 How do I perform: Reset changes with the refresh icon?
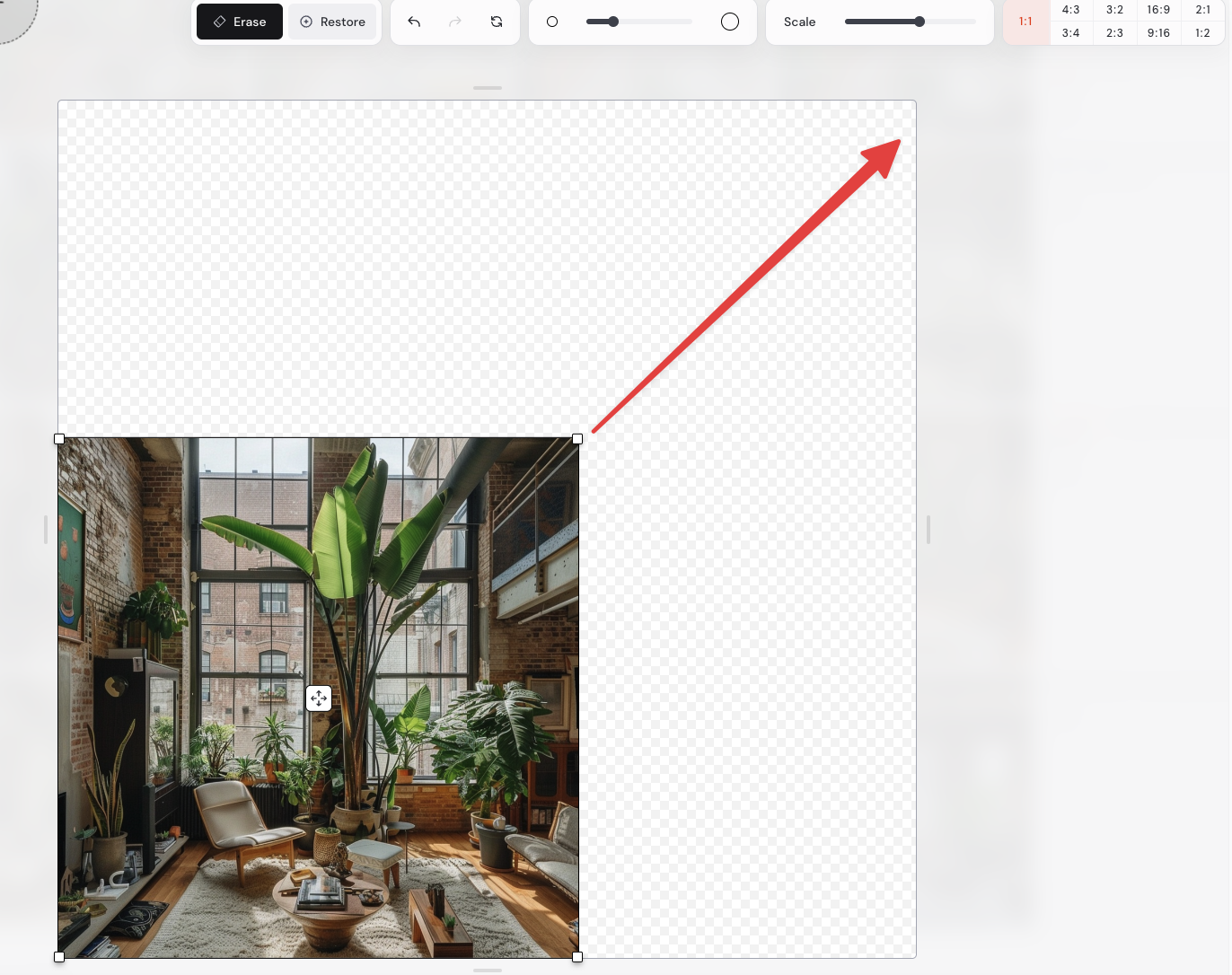(497, 22)
